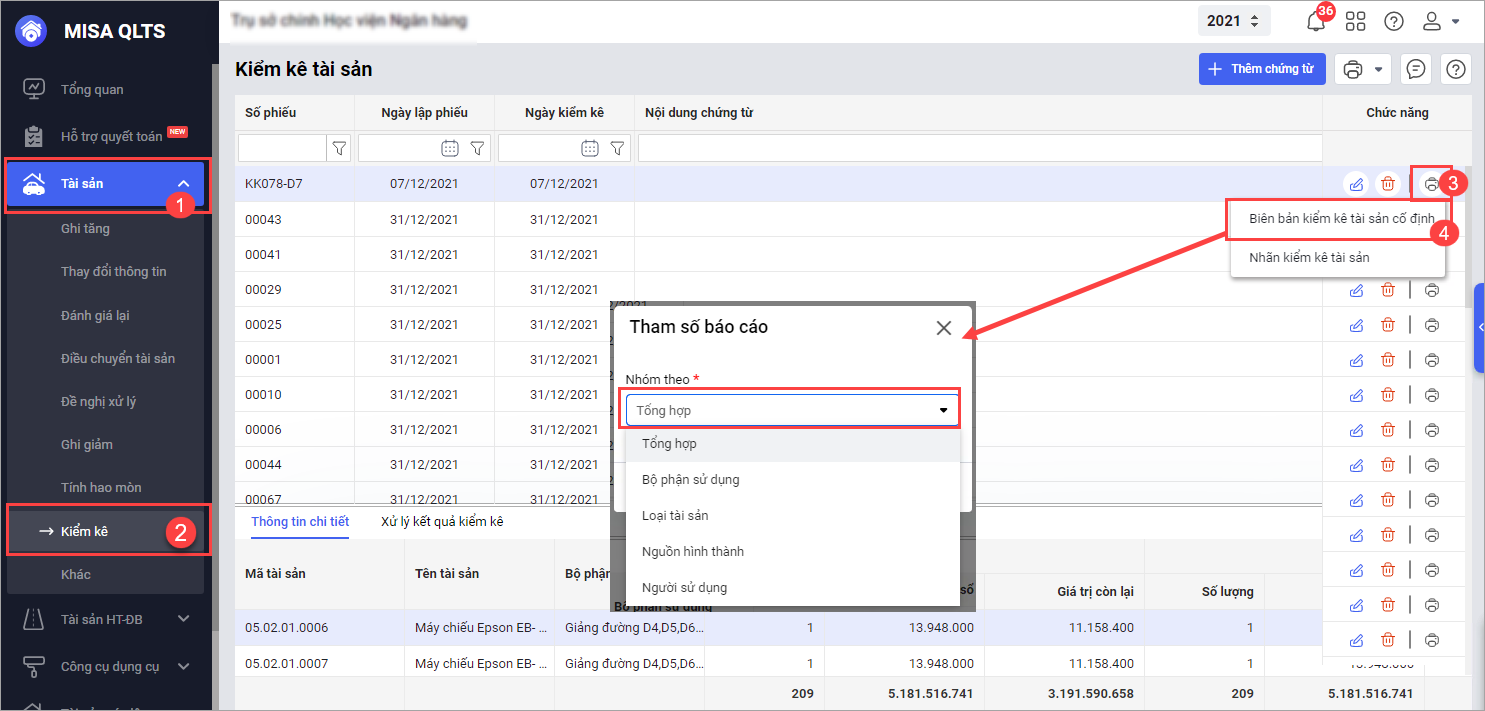Open the year 2021 selector
Image resolution: width=1485 pixels, height=711 pixels.
coord(1237,21)
